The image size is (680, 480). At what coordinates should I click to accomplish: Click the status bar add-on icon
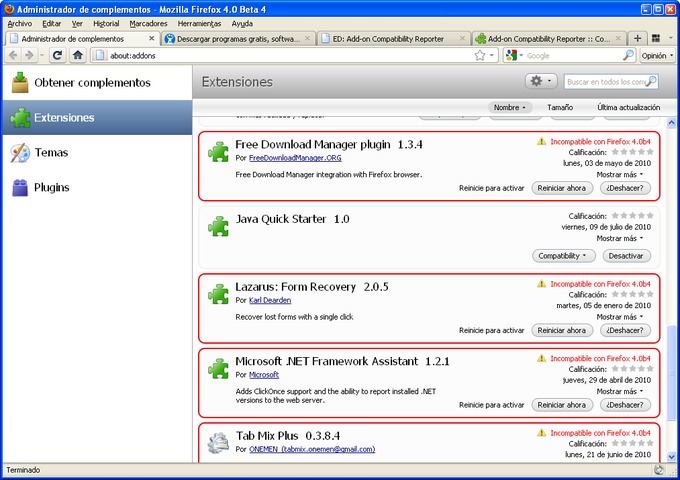[x=659, y=470]
